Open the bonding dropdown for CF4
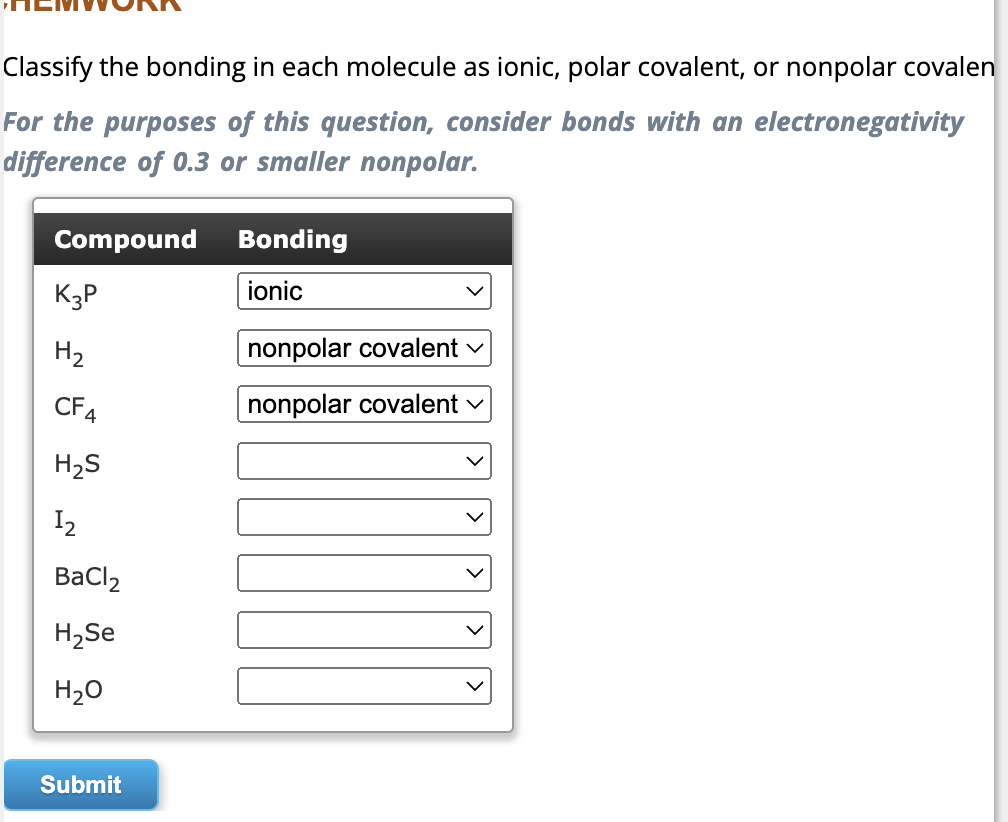 click(364, 404)
